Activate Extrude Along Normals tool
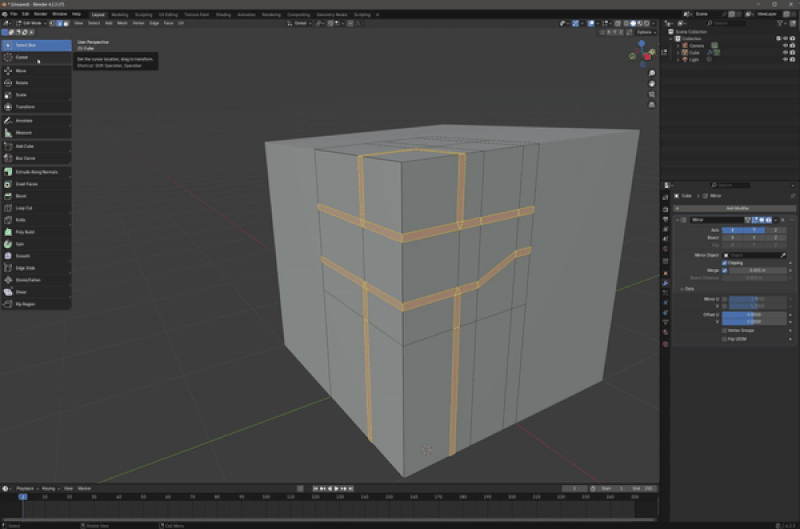 (x=36, y=172)
